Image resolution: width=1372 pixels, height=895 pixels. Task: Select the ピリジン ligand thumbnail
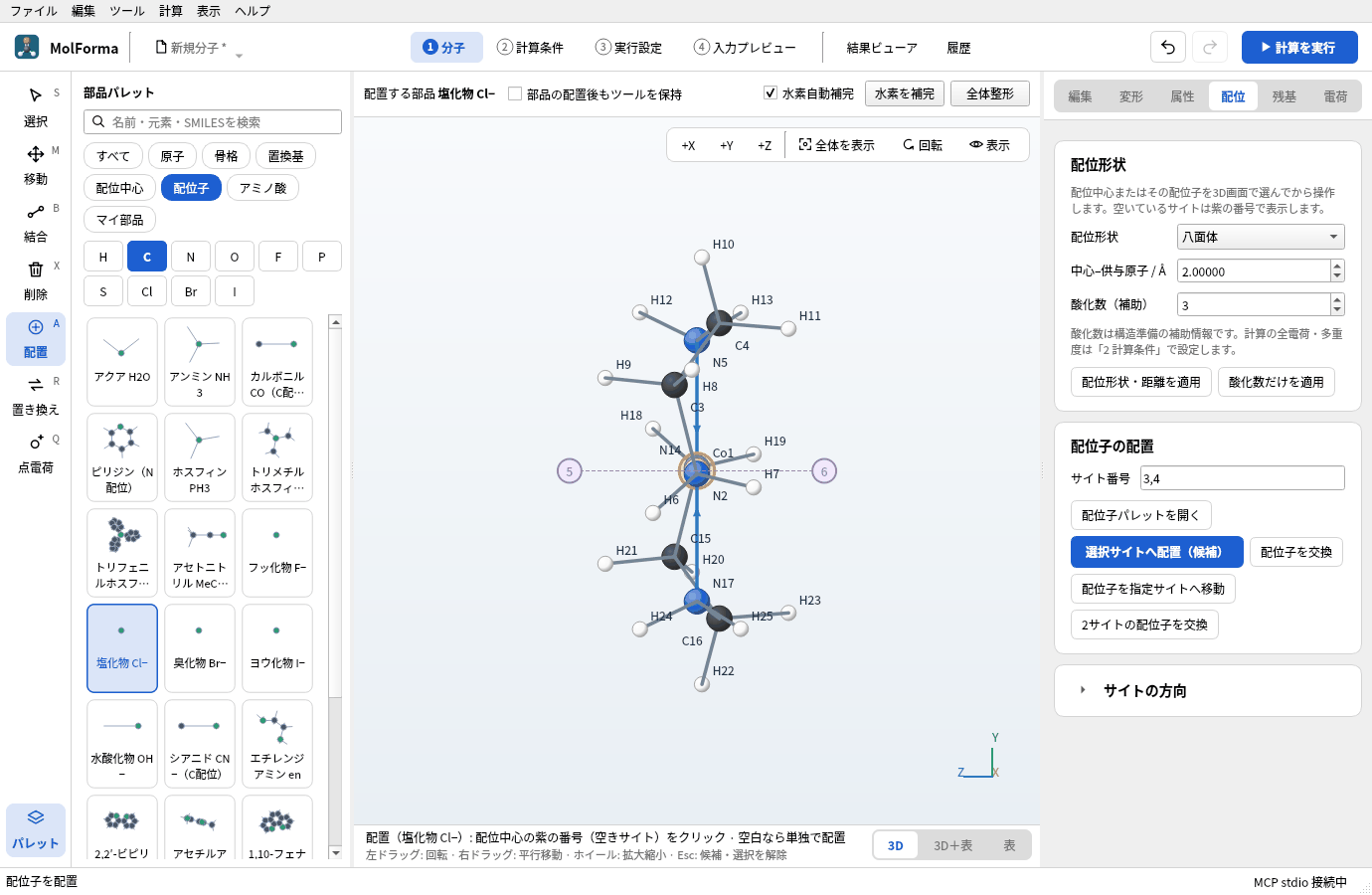click(x=122, y=457)
